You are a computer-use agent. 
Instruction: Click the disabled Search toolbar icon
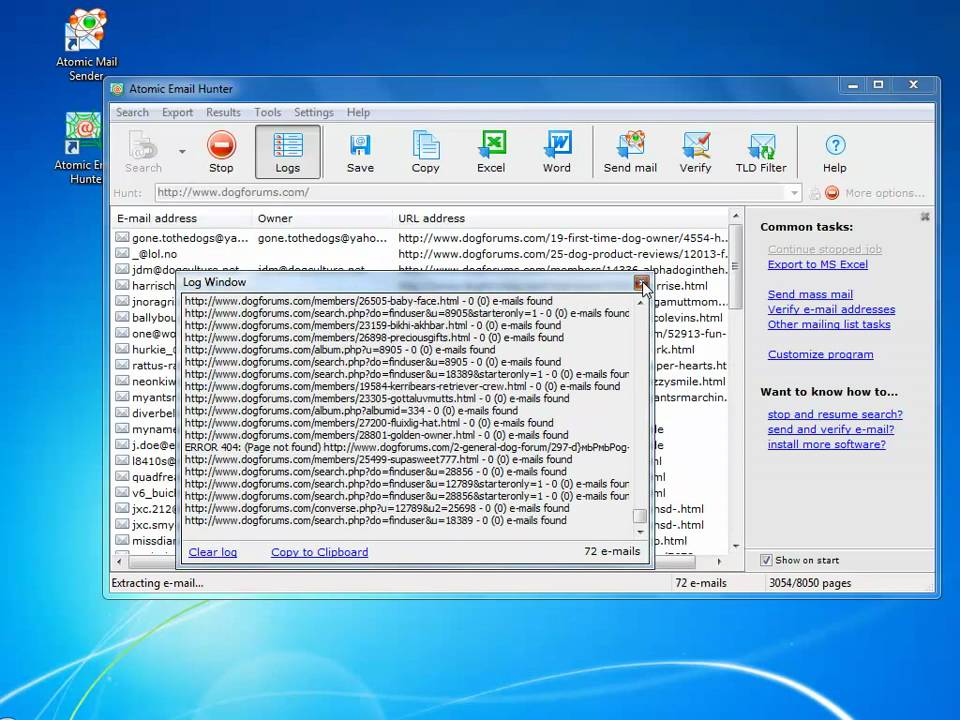(x=143, y=152)
